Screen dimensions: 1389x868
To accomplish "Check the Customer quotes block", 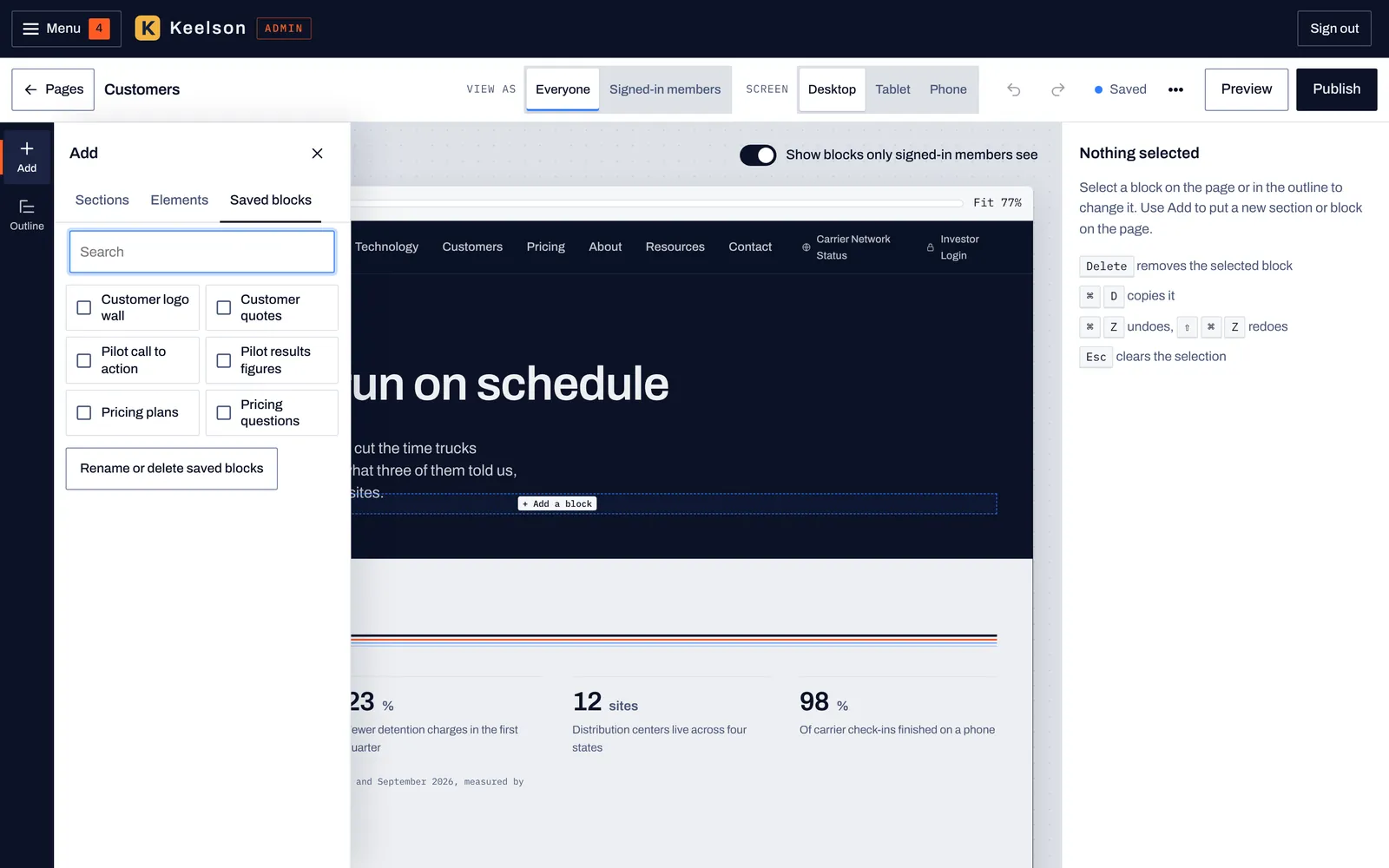I will (272, 307).
